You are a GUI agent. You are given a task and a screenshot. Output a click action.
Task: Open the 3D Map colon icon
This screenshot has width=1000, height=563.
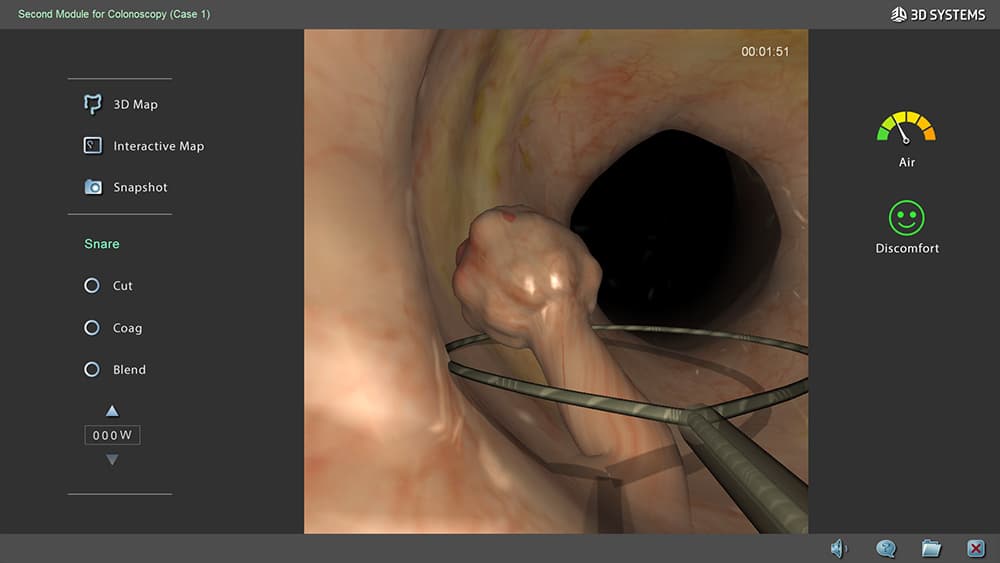93,104
